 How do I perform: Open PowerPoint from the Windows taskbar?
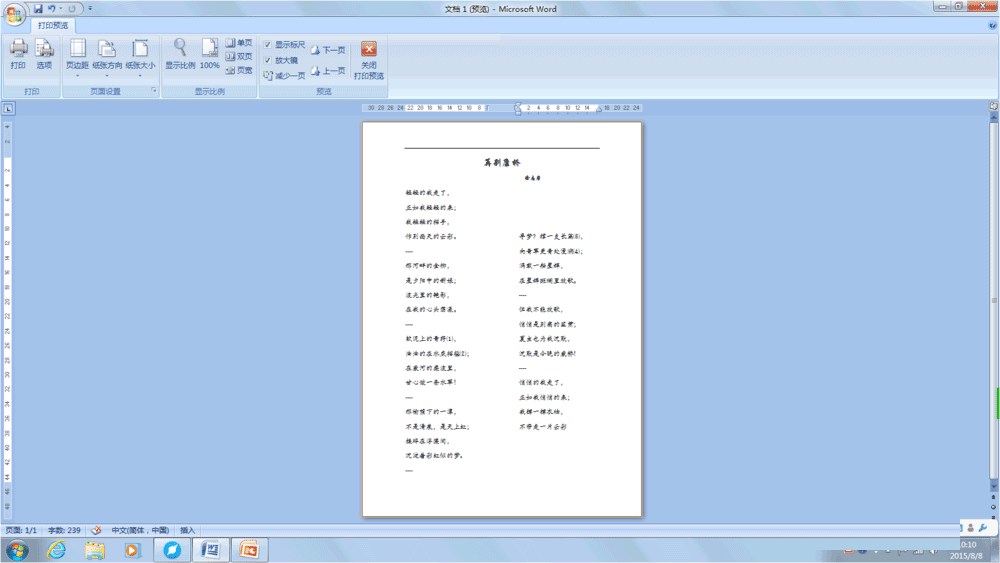click(x=250, y=550)
